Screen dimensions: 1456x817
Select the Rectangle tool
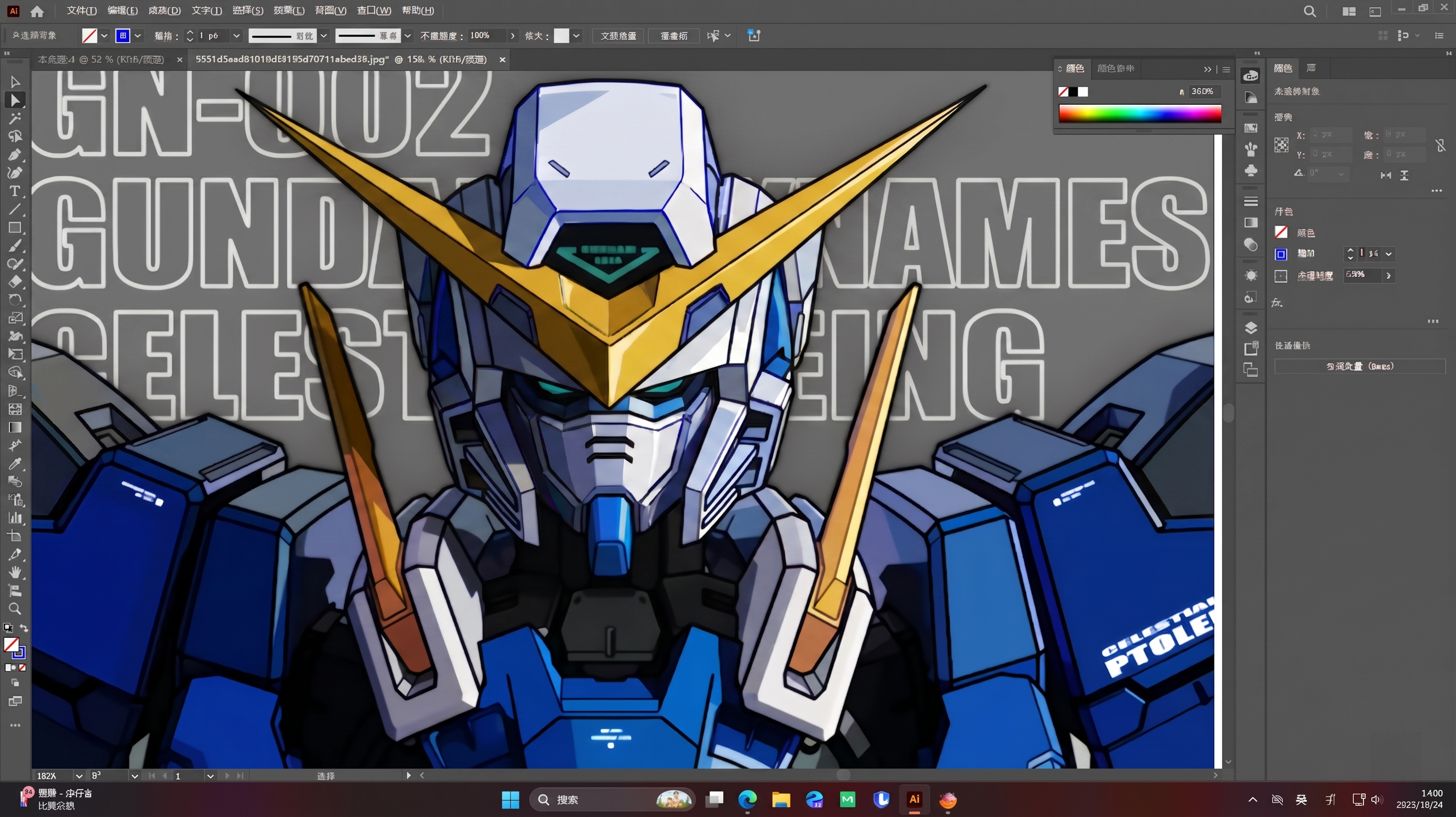click(x=15, y=228)
